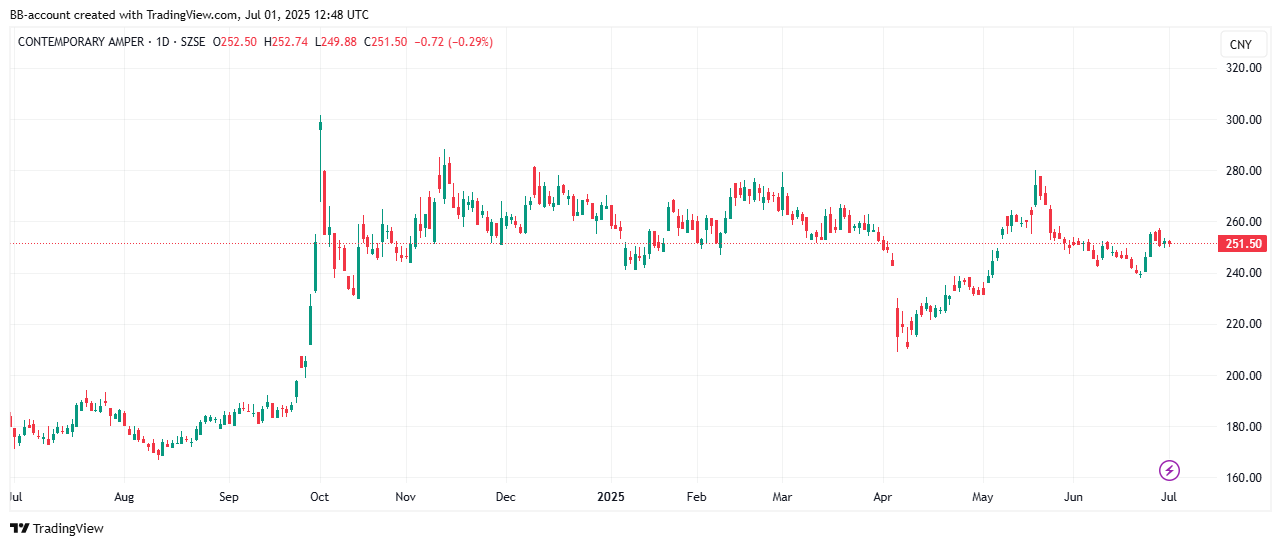Click the low value L249.88
This screenshot has width=1281, height=546.
[x=335, y=42]
